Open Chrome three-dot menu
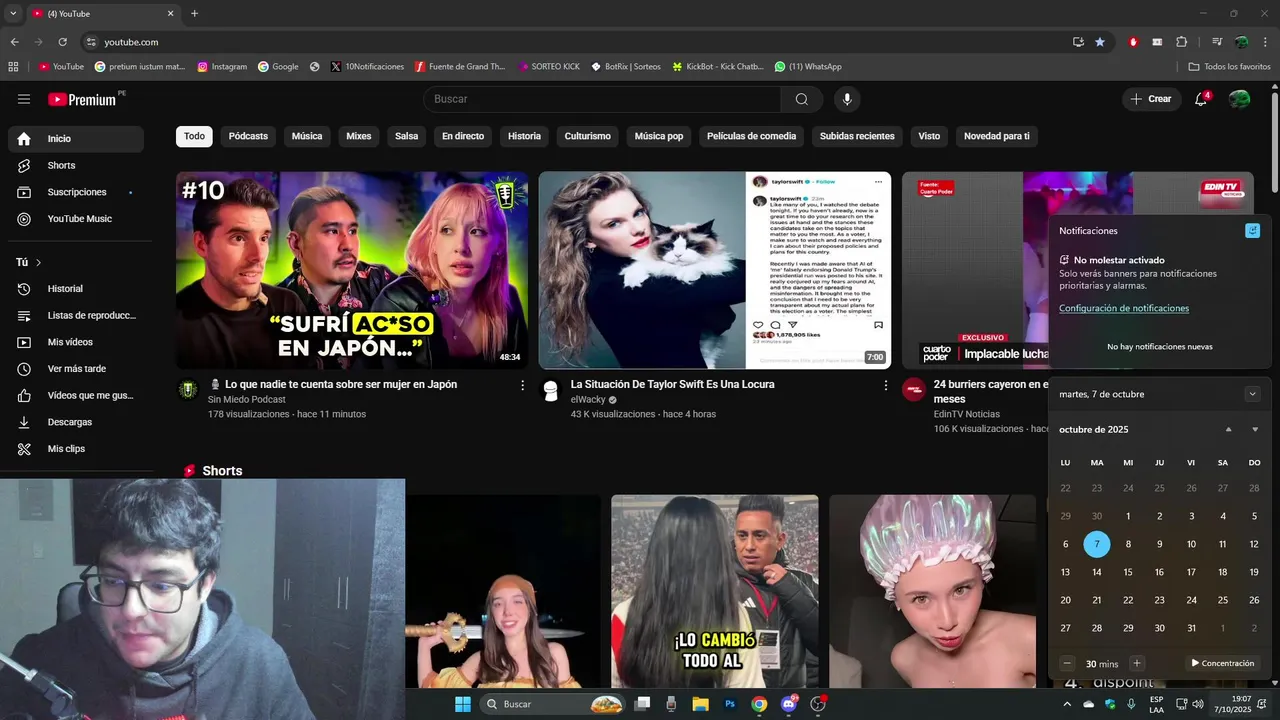The width and height of the screenshot is (1280, 720). pos(1264,42)
